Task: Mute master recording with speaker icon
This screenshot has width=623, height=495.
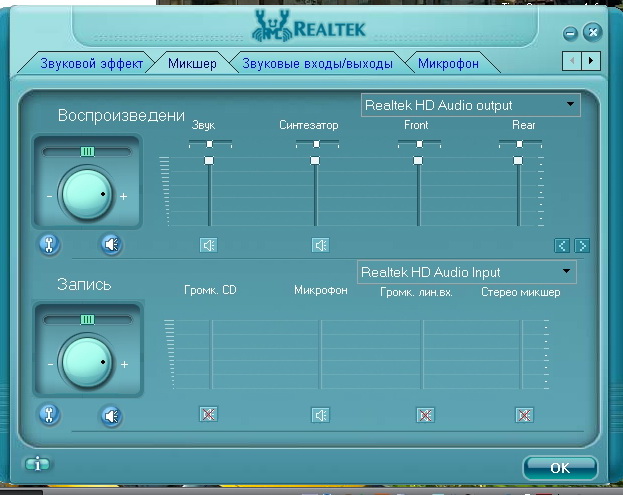Action: (111, 414)
